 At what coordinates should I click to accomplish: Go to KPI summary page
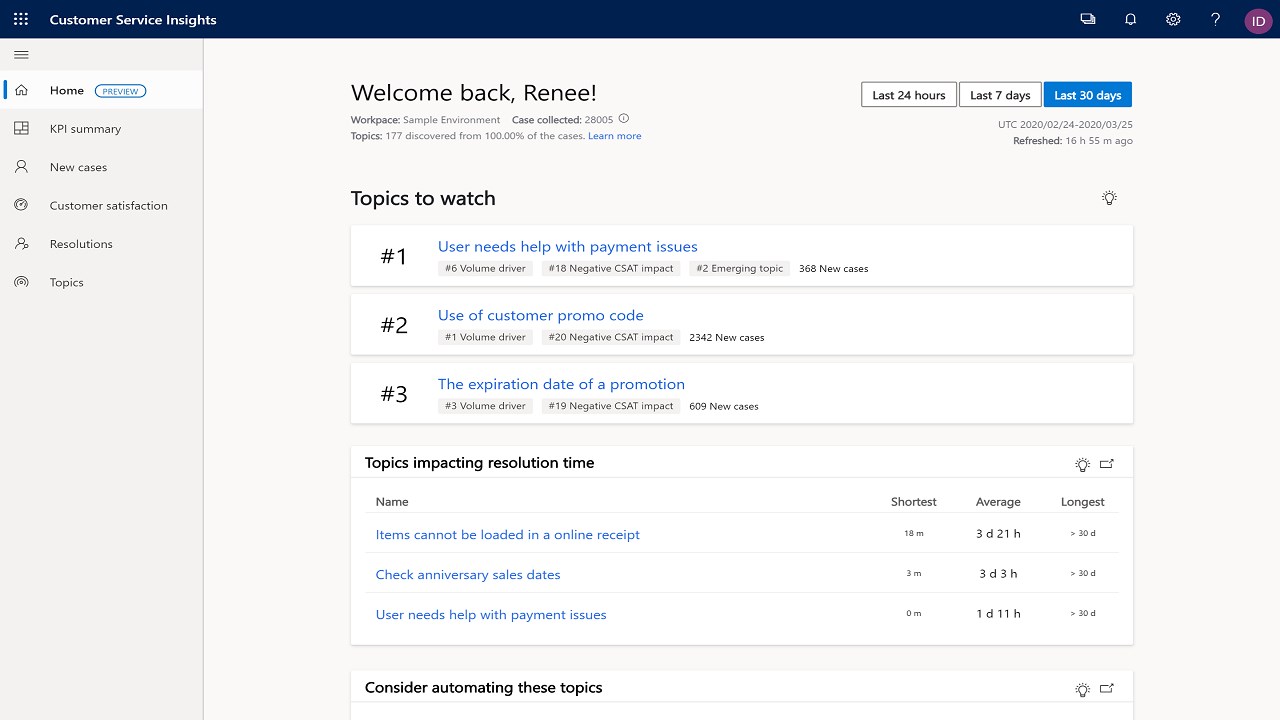(x=85, y=129)
